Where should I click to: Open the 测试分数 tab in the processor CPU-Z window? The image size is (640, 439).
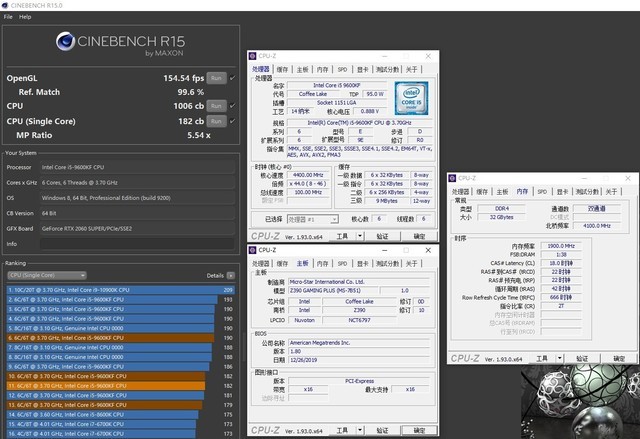point(387,69)
